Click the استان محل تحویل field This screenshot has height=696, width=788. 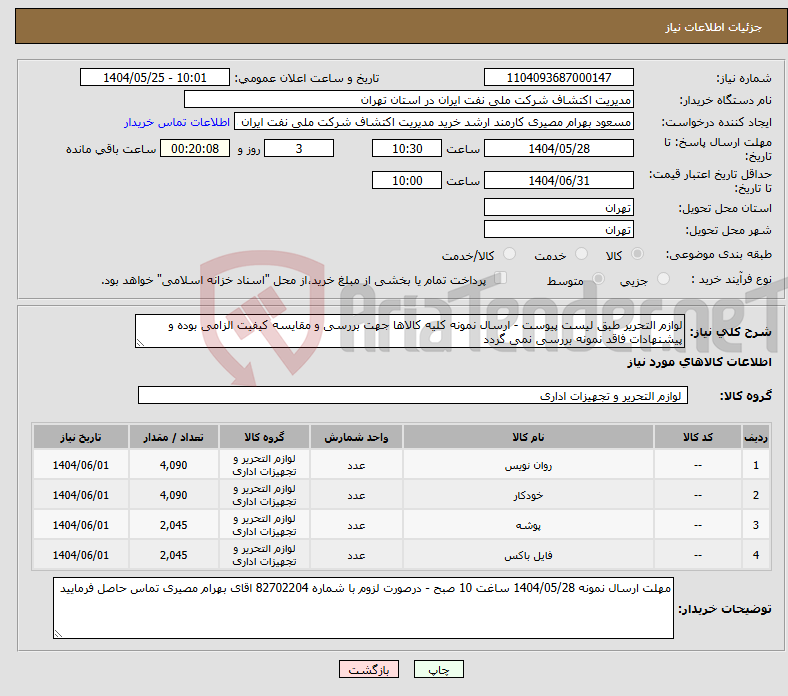coord(558,208)
